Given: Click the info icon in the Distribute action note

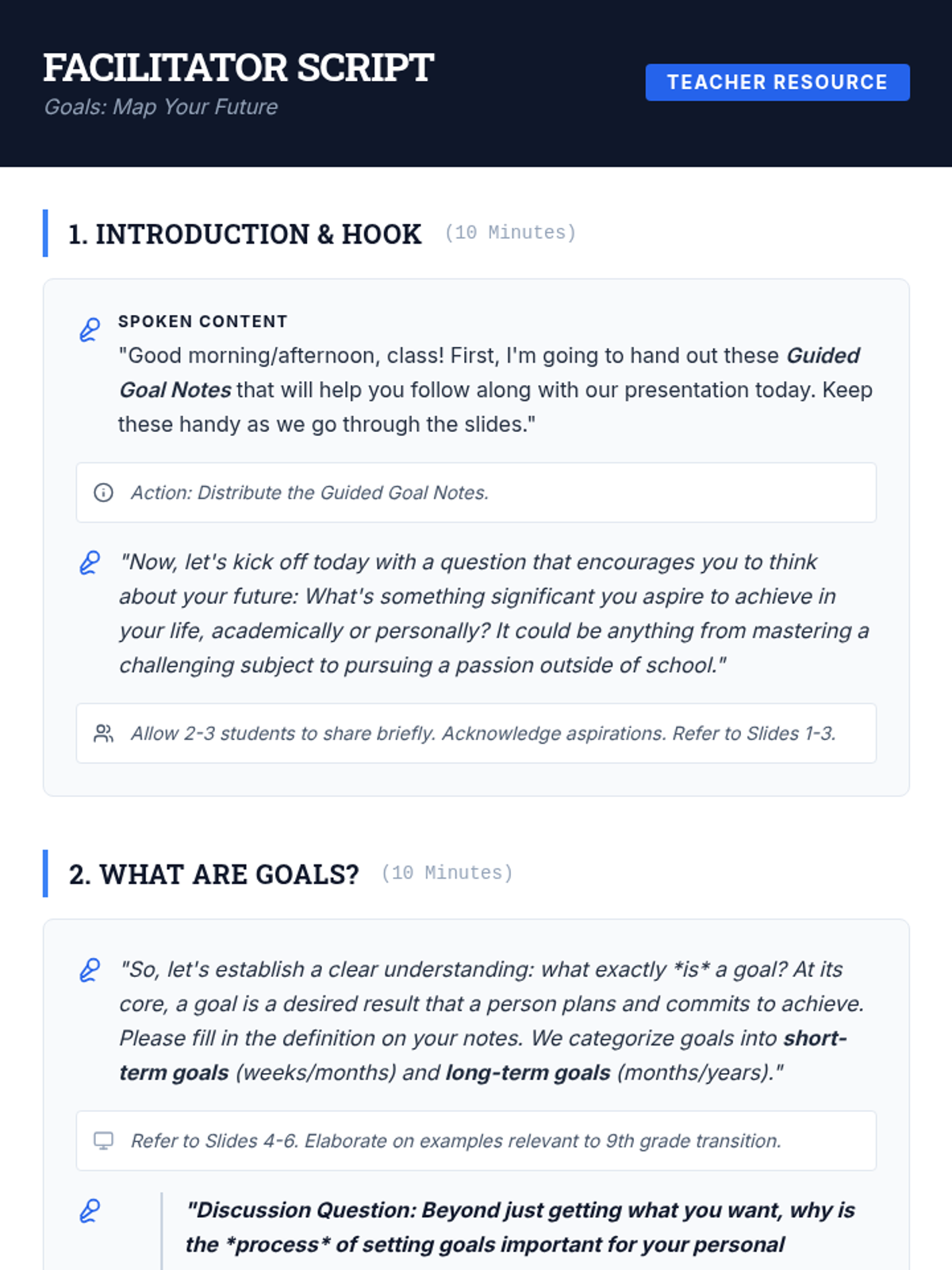Looking at the screenshot, I should pyautogui.click(x=103, y=493).
